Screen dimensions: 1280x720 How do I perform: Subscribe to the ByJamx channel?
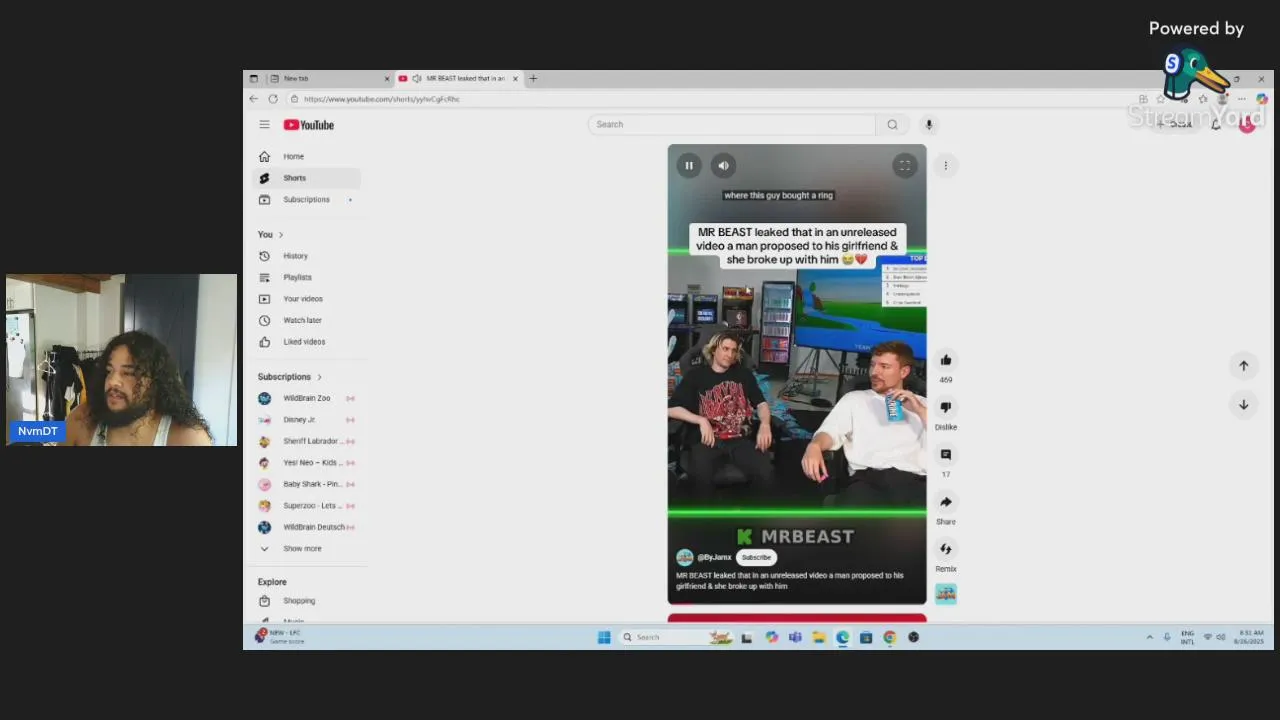pos(756,557)
